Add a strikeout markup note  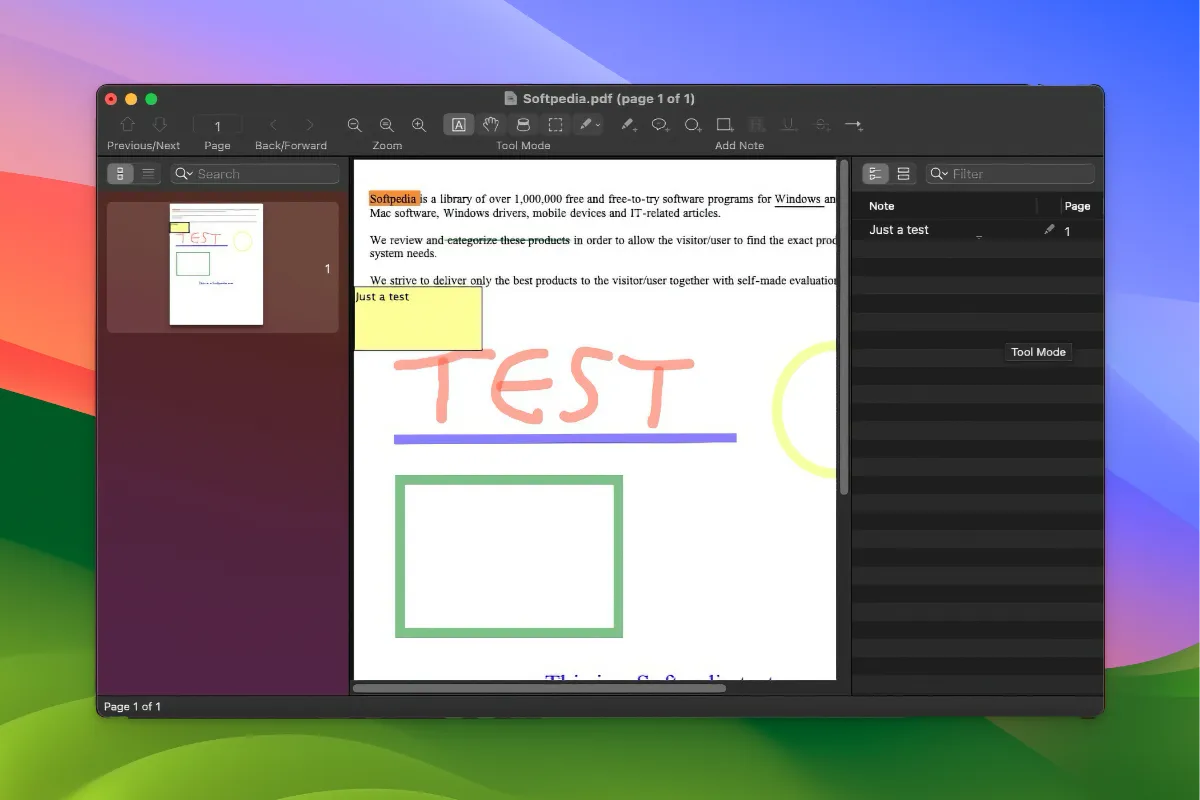822,125
